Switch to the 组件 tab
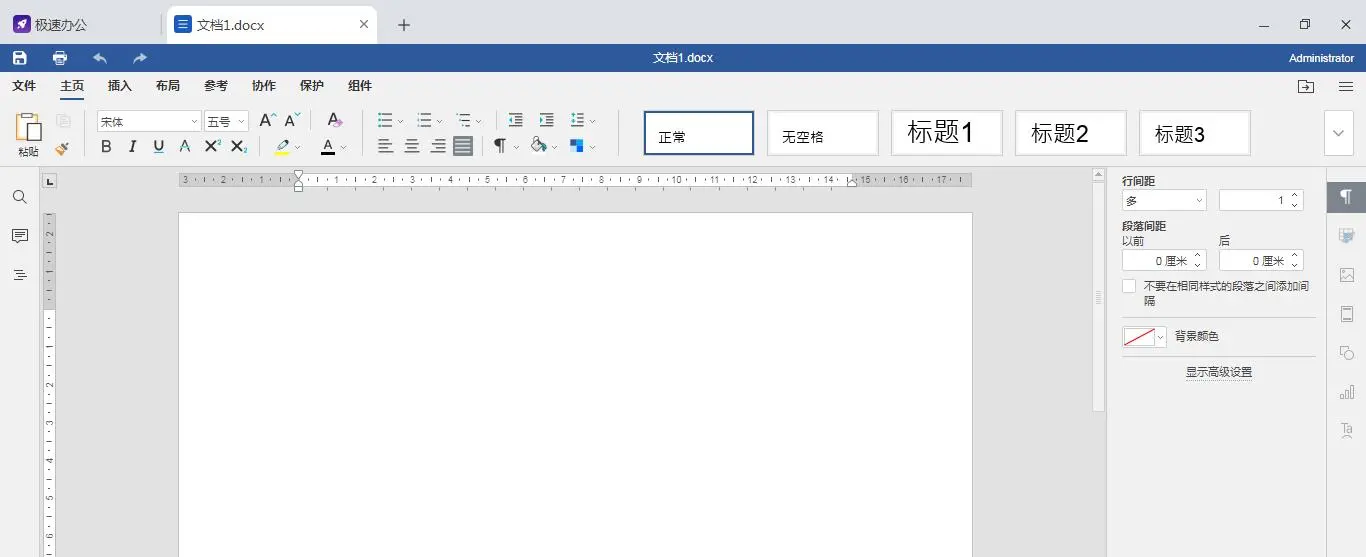 360,86
